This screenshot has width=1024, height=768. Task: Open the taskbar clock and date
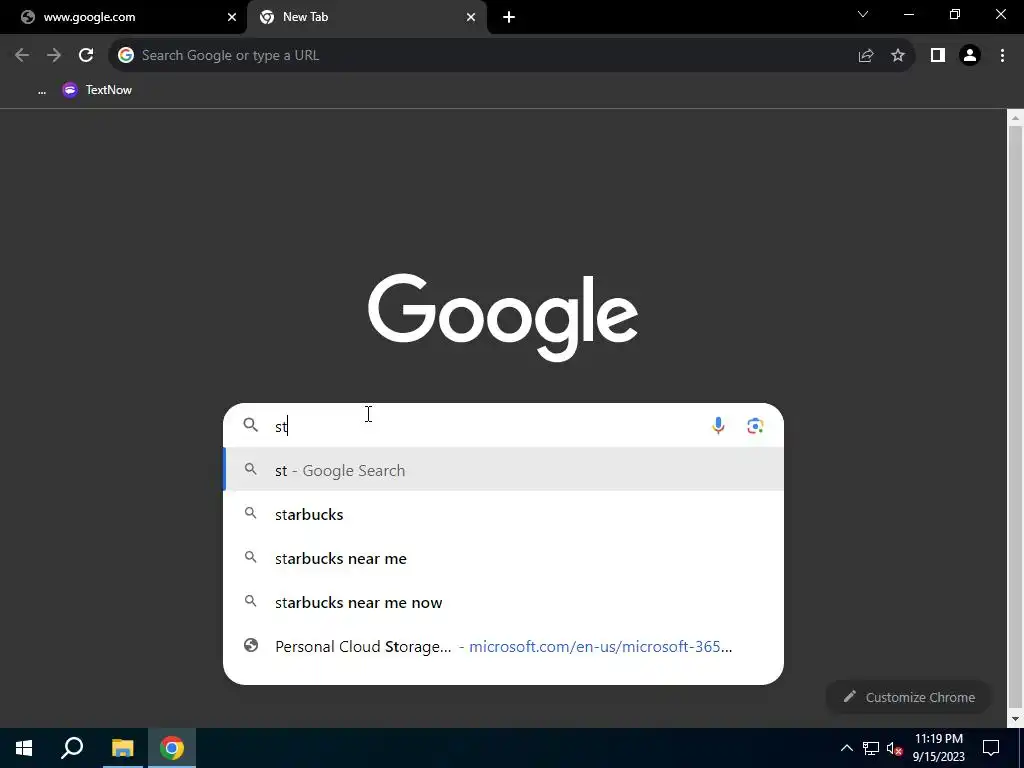coord(938,748)
